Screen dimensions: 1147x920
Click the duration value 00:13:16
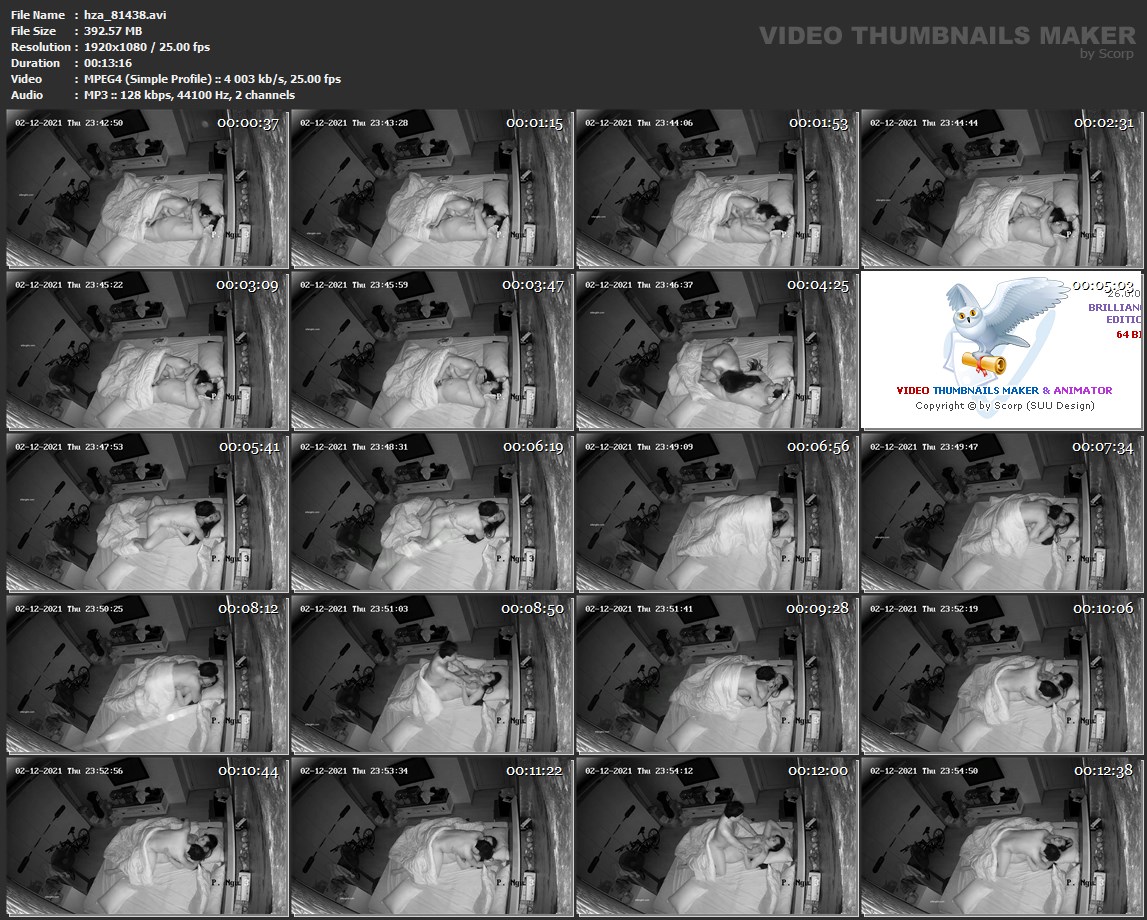[108, 63]
